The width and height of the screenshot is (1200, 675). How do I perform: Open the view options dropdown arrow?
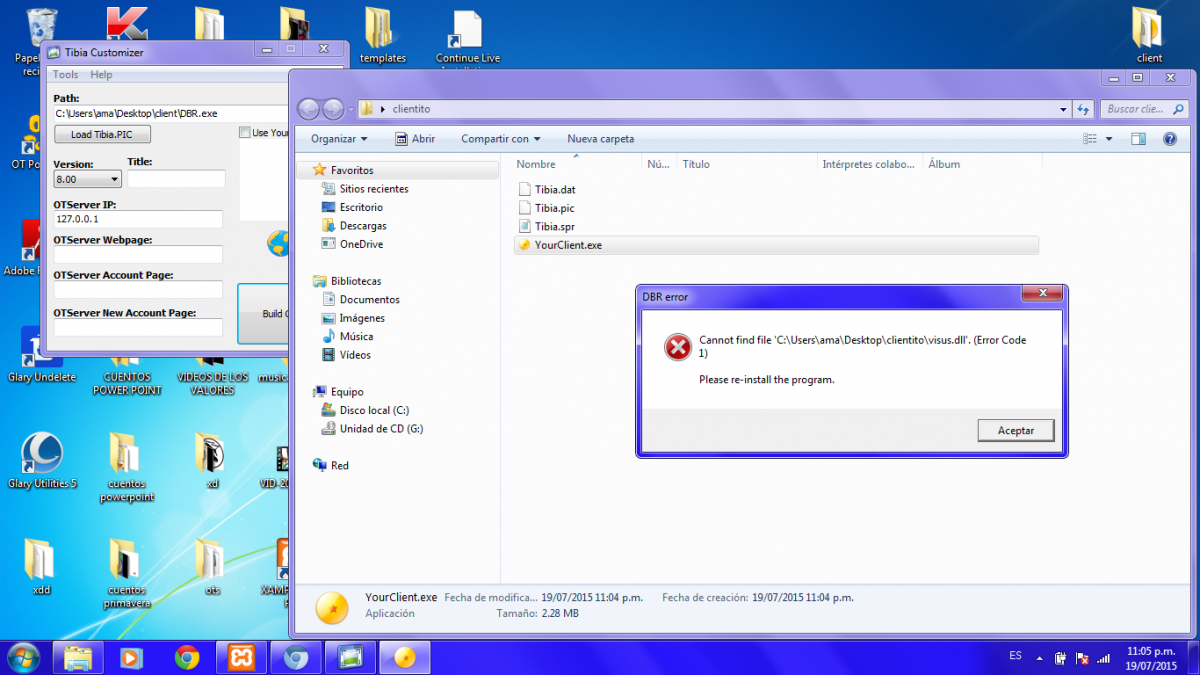1108,139
